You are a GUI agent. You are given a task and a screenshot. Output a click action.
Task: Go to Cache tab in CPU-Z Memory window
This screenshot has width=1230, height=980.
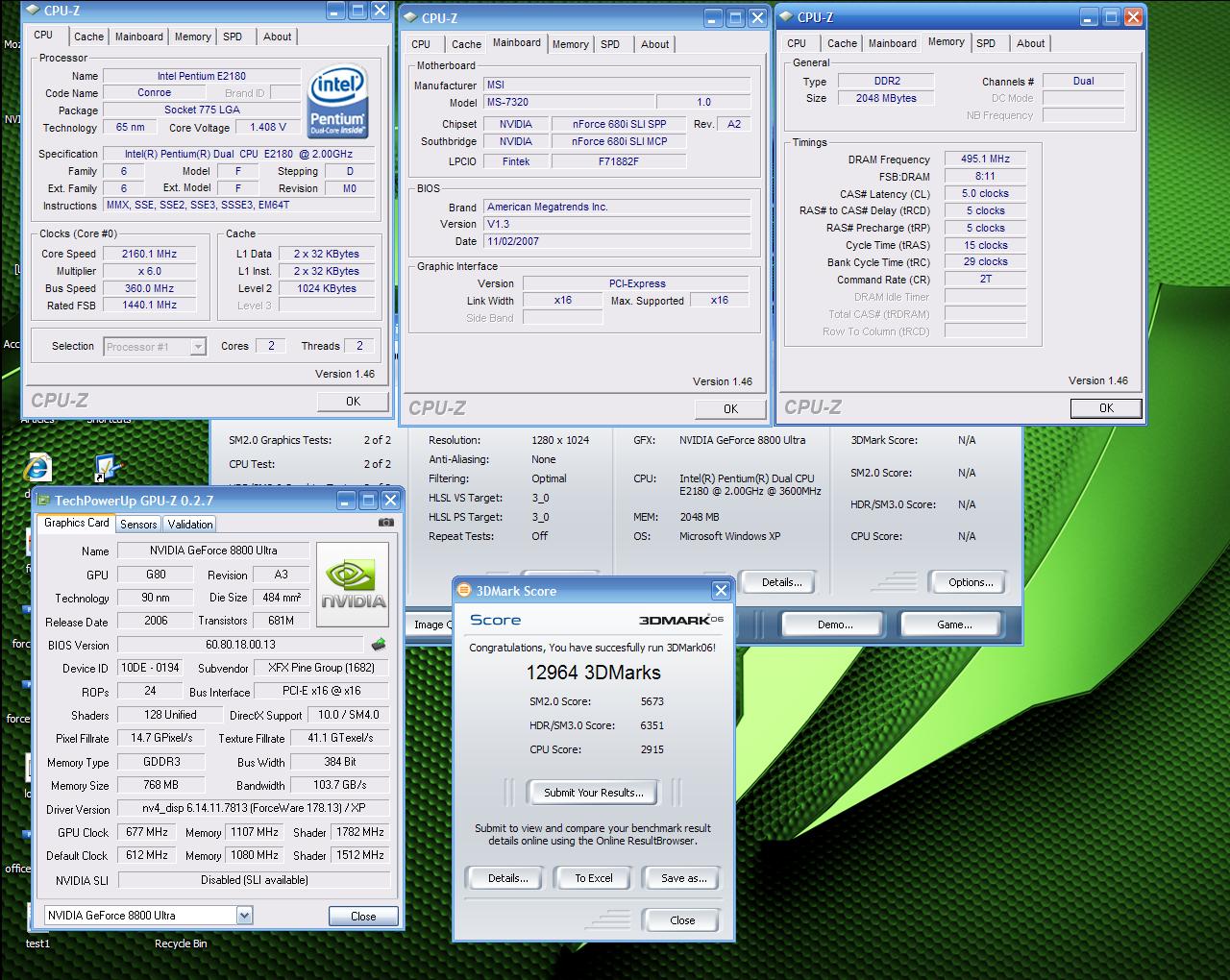pyautogui.click(x=842, y=43)
